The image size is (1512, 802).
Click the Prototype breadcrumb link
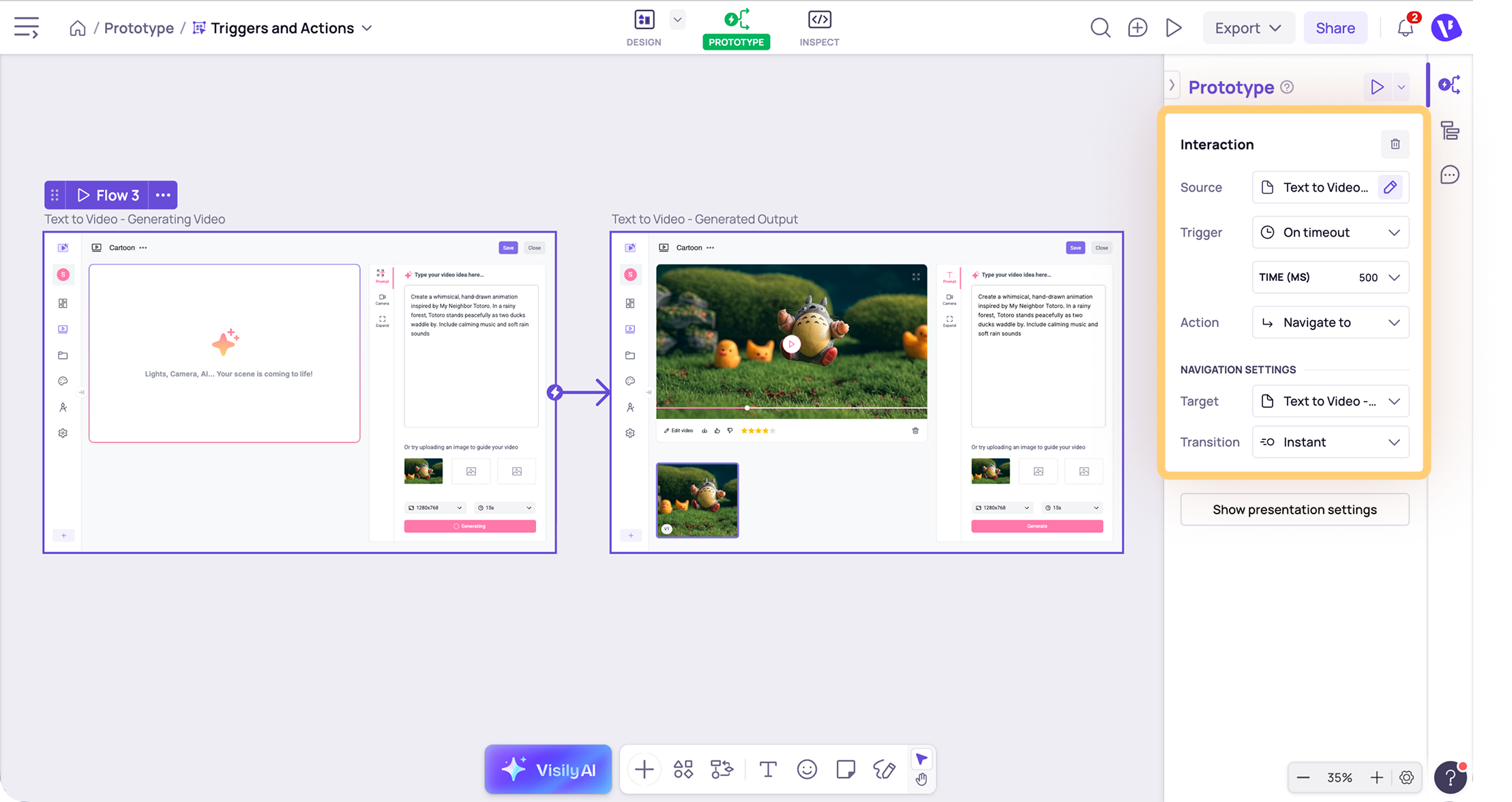click(x=139, y=28)
